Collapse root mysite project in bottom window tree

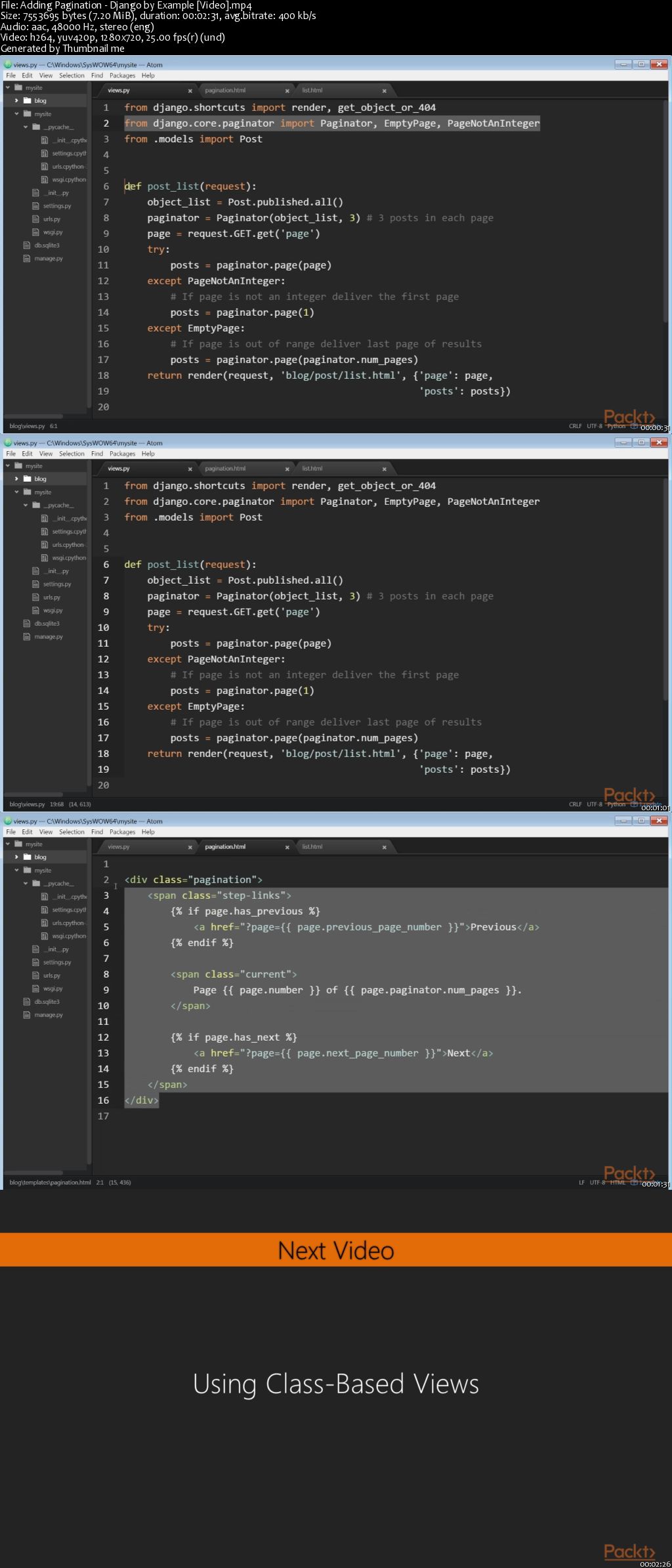8,844
